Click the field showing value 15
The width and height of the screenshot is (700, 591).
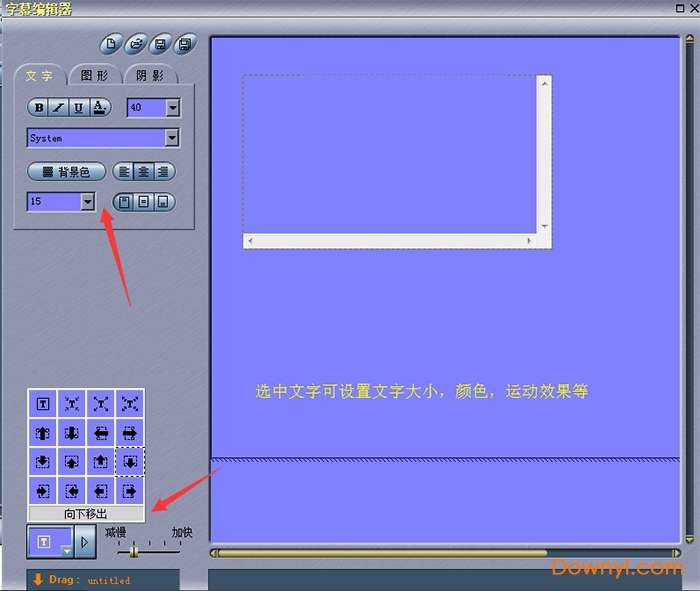click(x=54, y=202)
